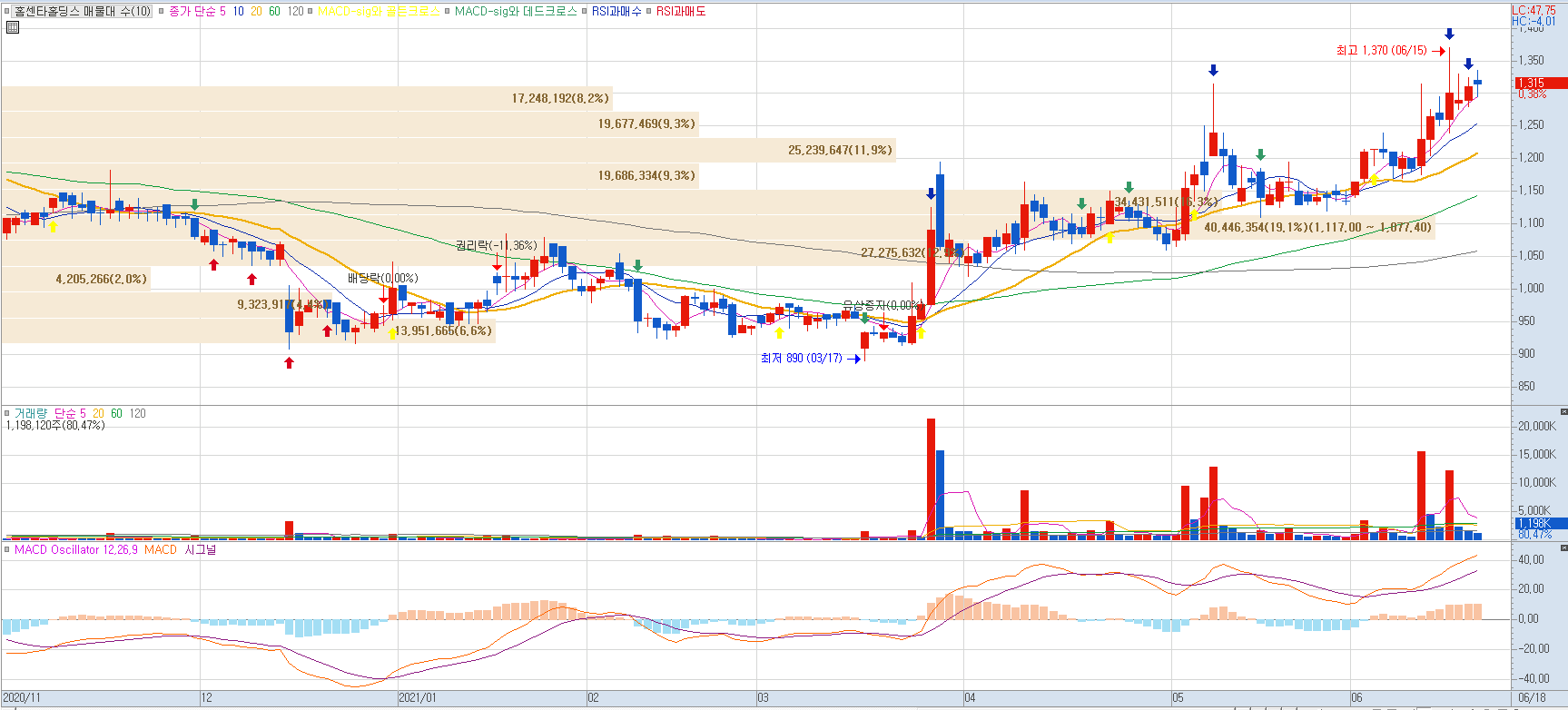Click the orange MACD legend label
The height and width of the screenshot is (710, 1568).
point(161,550)
